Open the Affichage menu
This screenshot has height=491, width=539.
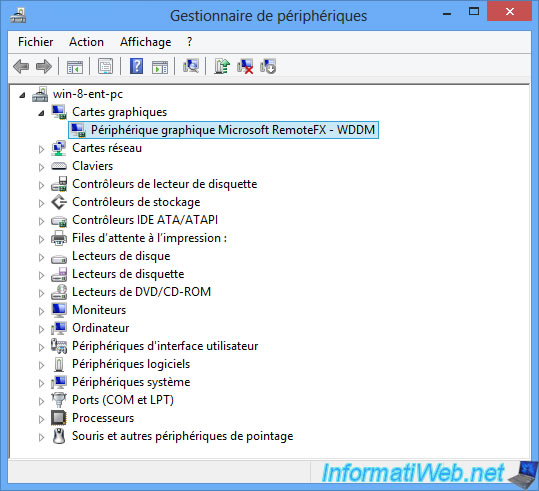(x=145, y=42)
